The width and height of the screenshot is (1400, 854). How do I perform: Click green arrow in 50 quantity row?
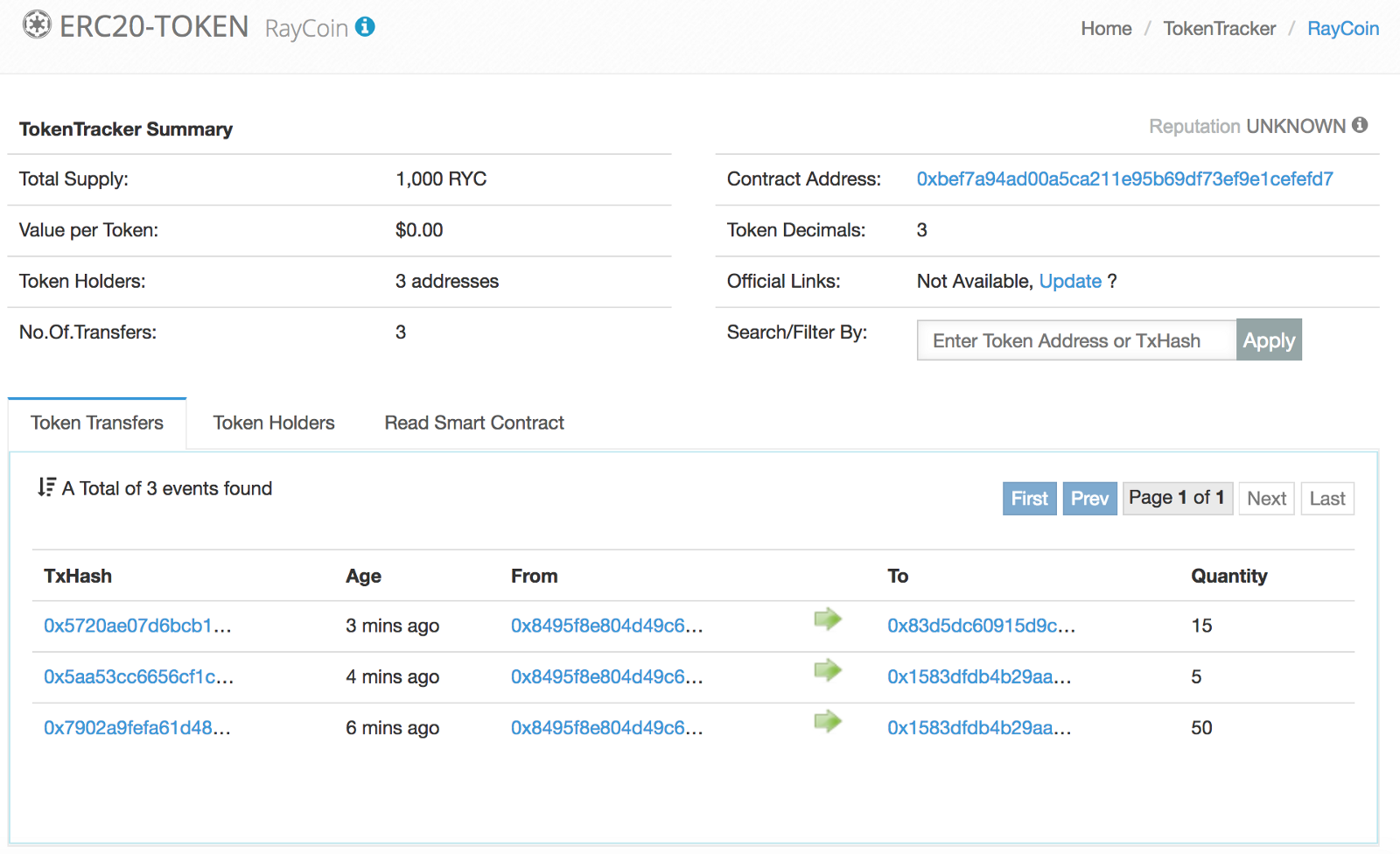point(827,722)
